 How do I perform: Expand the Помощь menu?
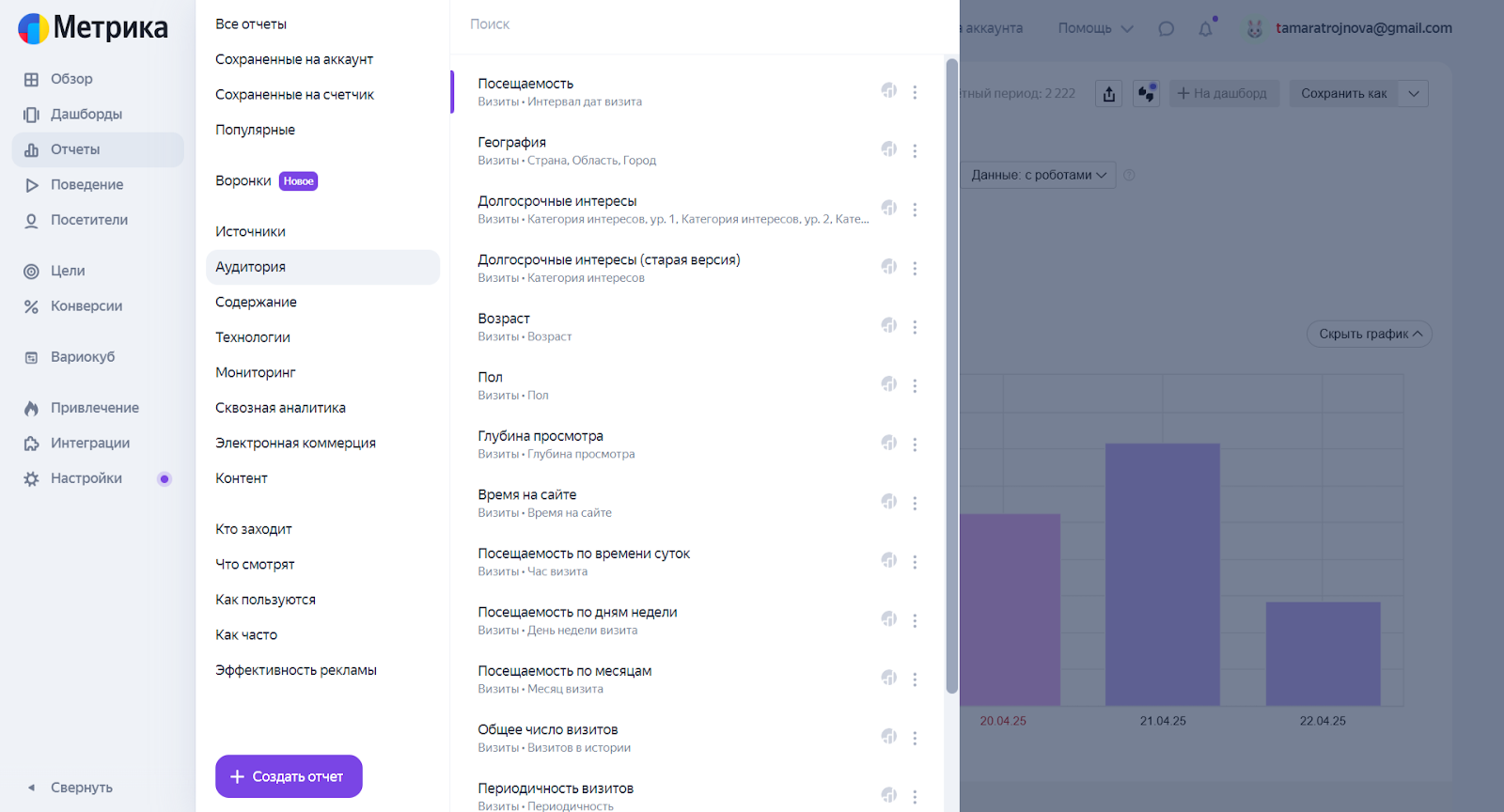click(1095, 28)
